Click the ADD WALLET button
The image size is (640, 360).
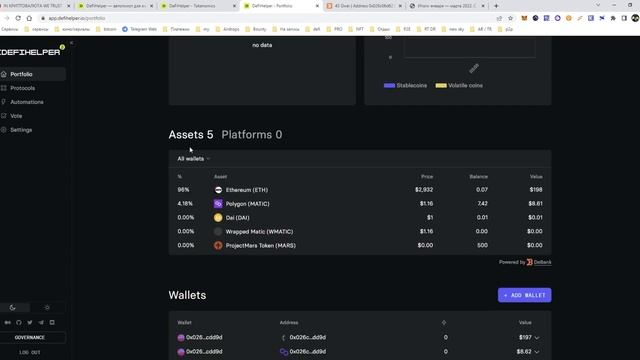click(524, 295)
